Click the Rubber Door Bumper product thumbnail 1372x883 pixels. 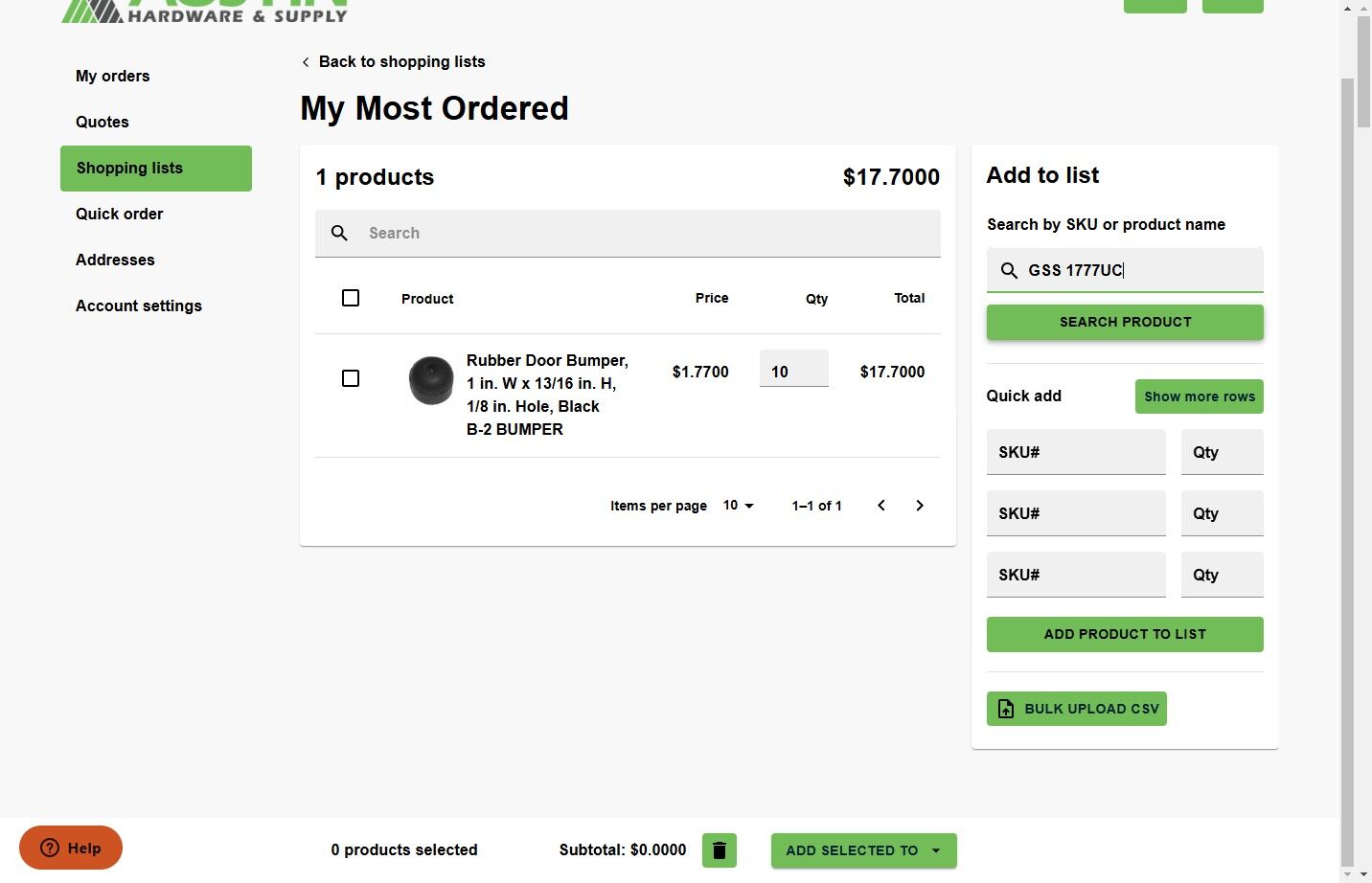click(431, 380)
